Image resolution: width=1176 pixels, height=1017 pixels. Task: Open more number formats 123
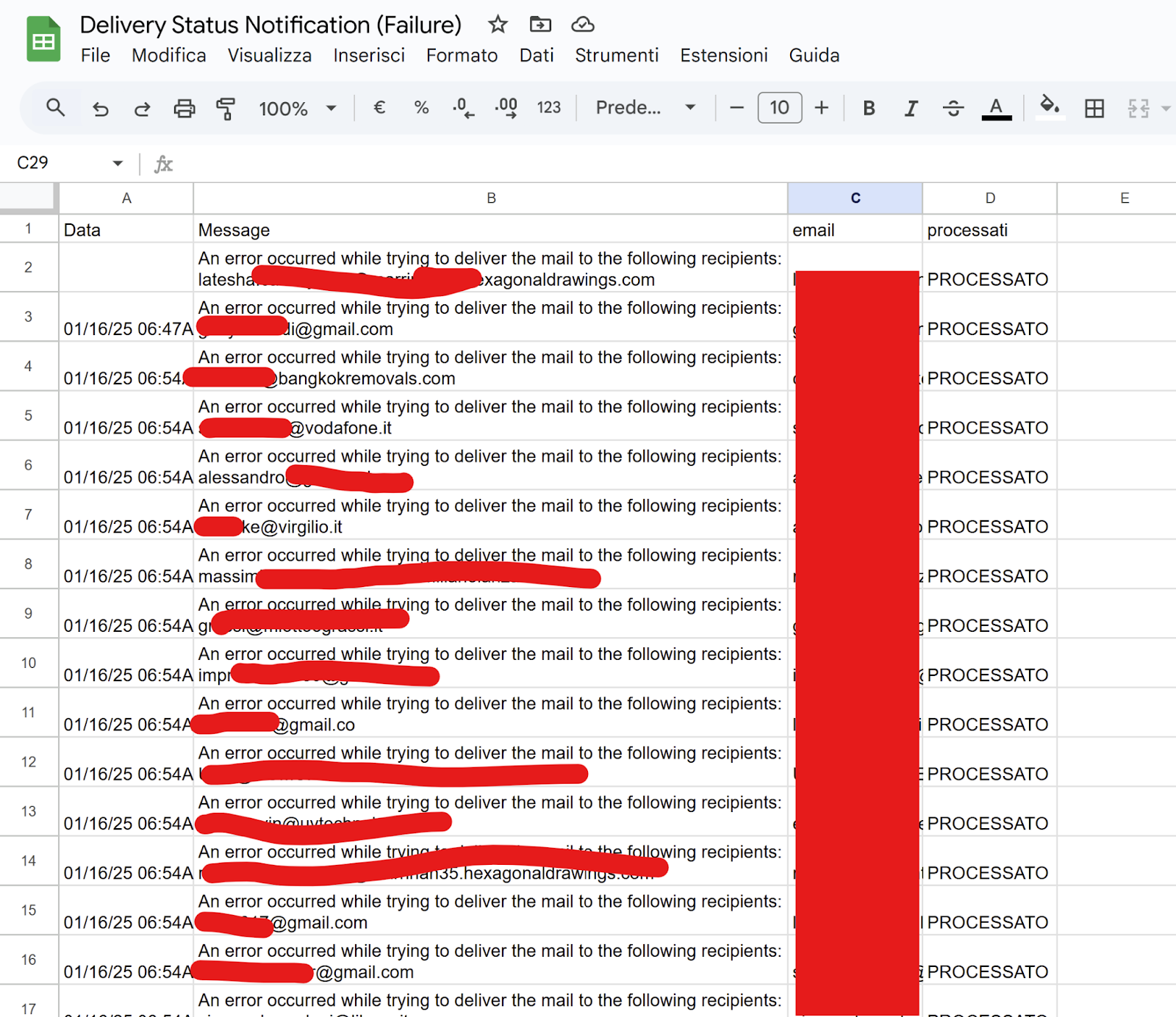(548, 108)
